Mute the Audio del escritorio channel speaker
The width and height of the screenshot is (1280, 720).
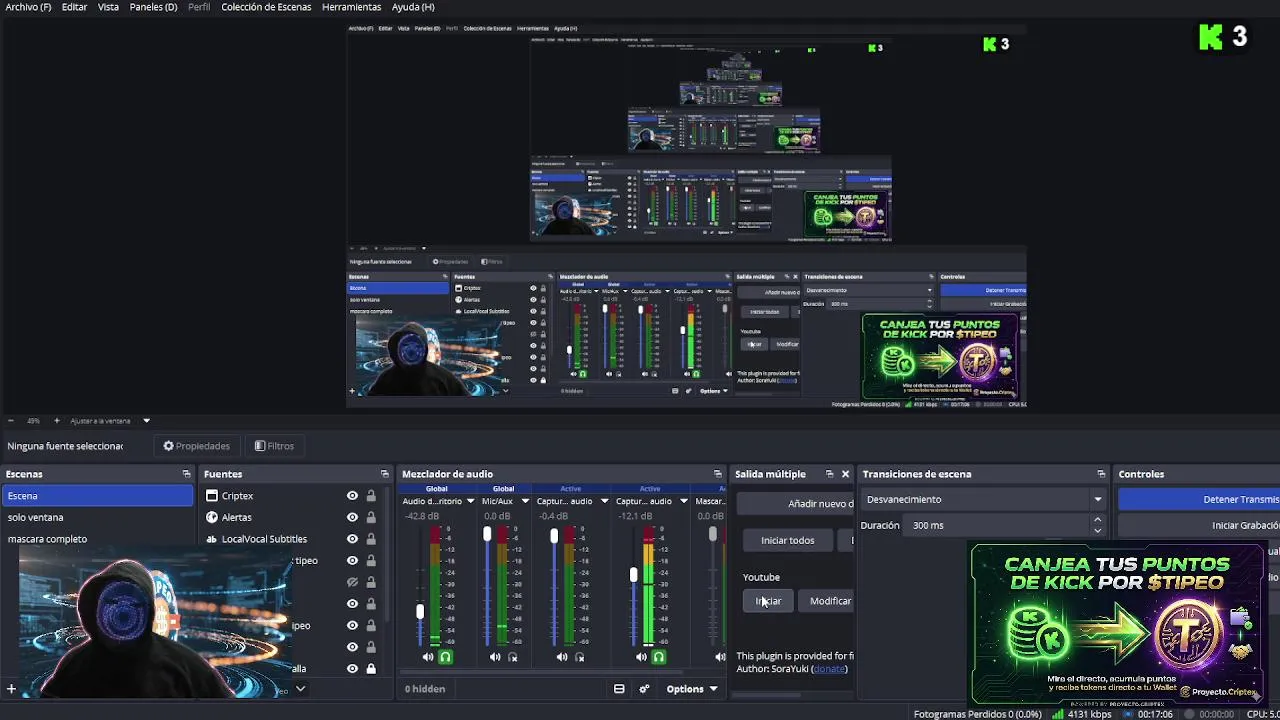pyautogui.click(x=428, y=657)
